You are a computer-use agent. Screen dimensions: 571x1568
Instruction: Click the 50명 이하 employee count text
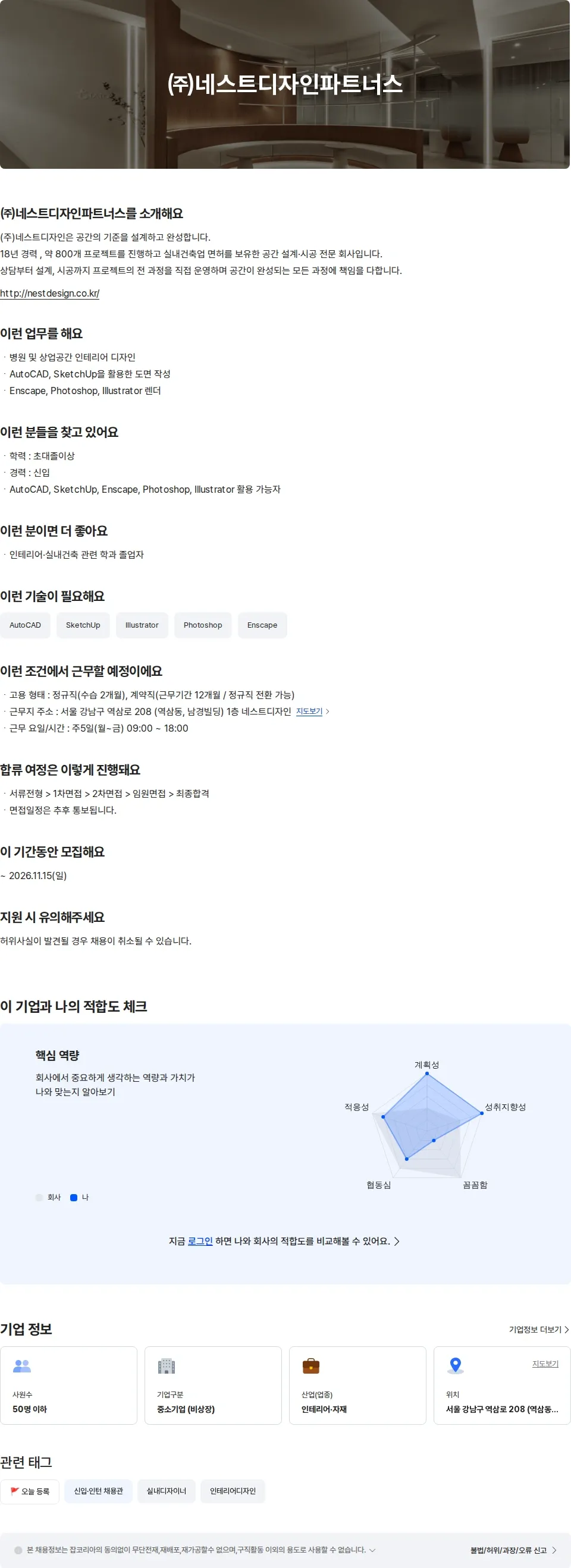click(x=30, y=1409)
